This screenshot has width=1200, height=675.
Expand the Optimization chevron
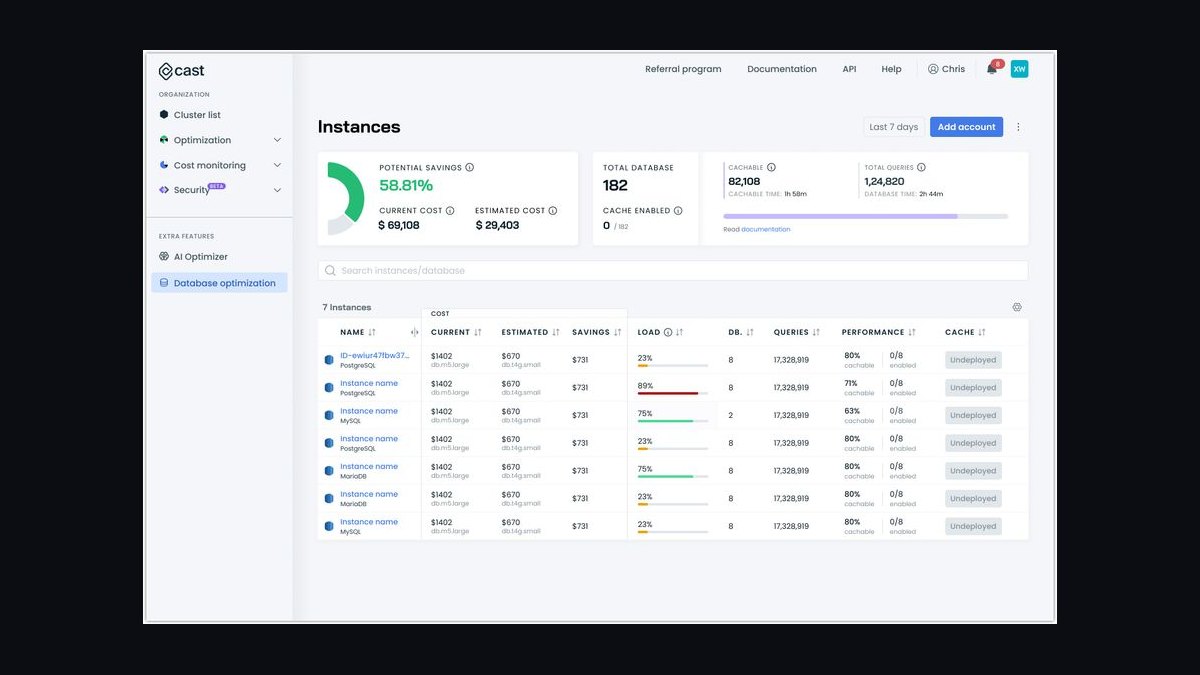click(277, 140)
